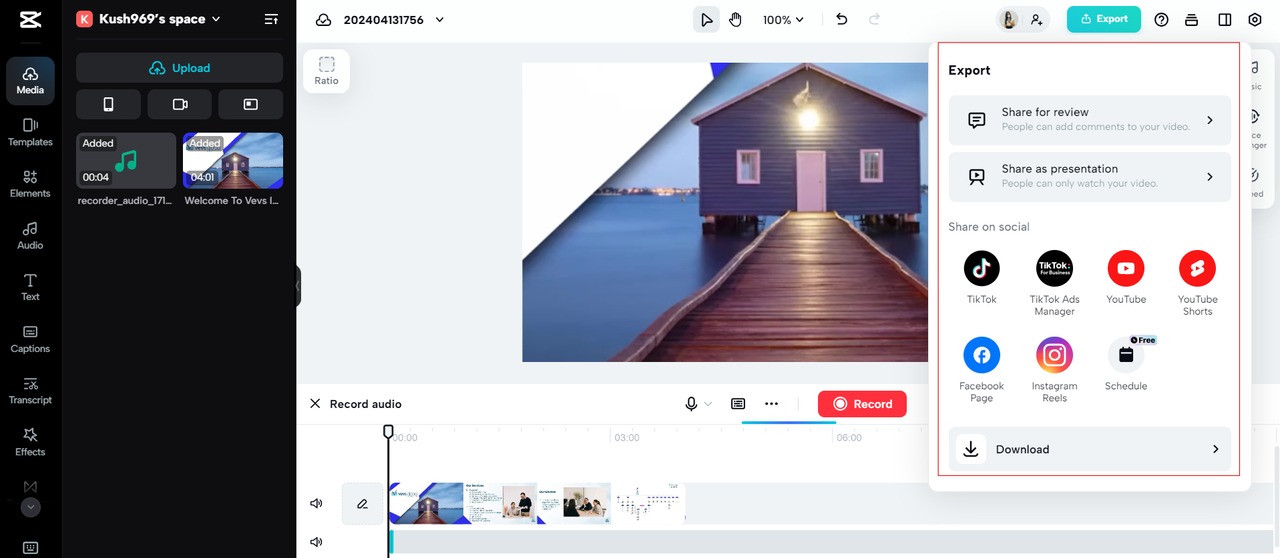
Task: Click the record camera icon button
Action: 180,104
